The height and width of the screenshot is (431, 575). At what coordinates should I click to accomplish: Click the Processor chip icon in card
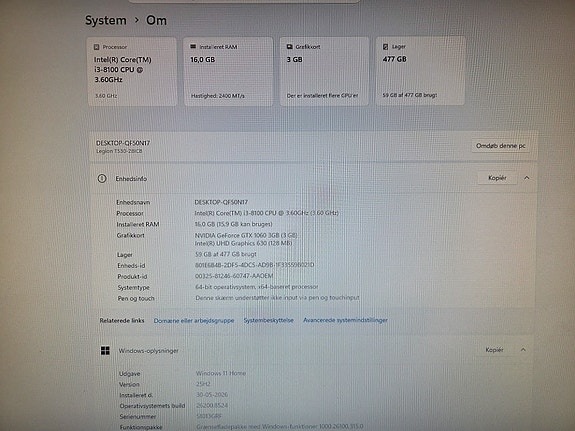tap(96, 47)
